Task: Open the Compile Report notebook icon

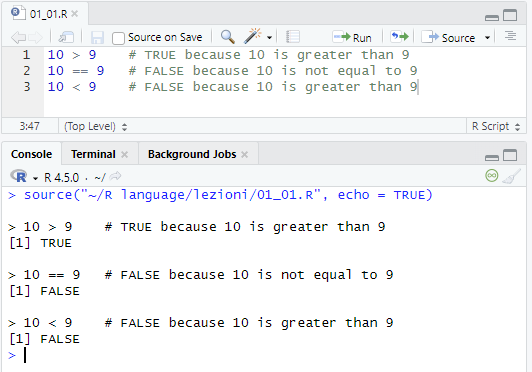Action: click(x=292, y=37)
